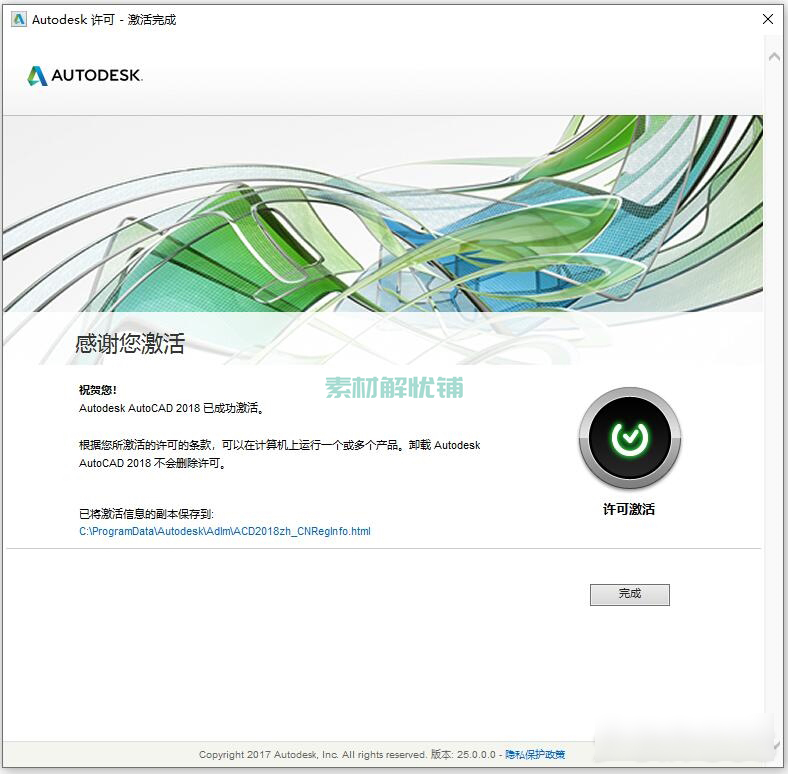Click the paragraph starting with 根据您所激活的许可的条款

click(279, 454)
